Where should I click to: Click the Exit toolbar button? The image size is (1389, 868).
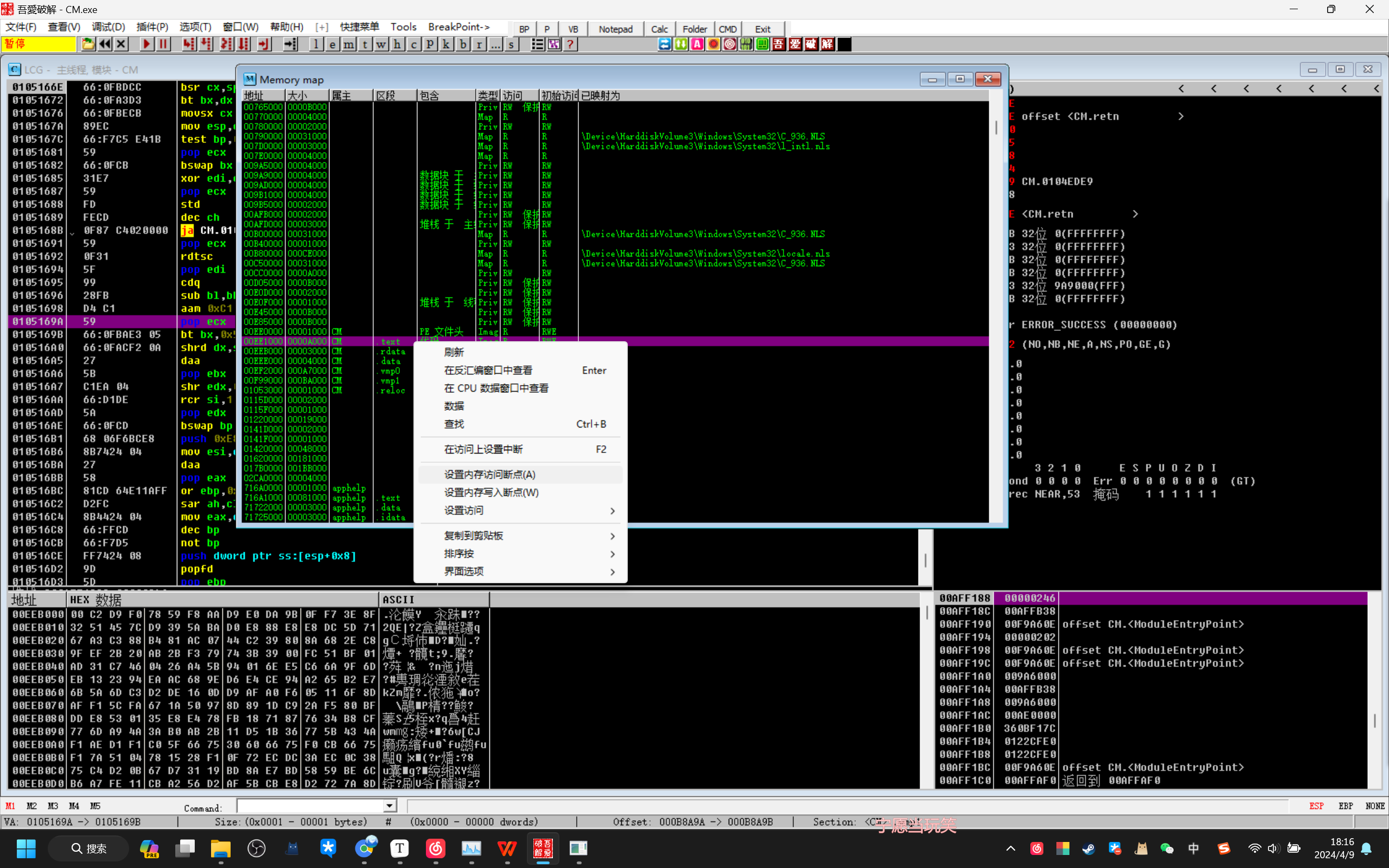pos(763,29)
